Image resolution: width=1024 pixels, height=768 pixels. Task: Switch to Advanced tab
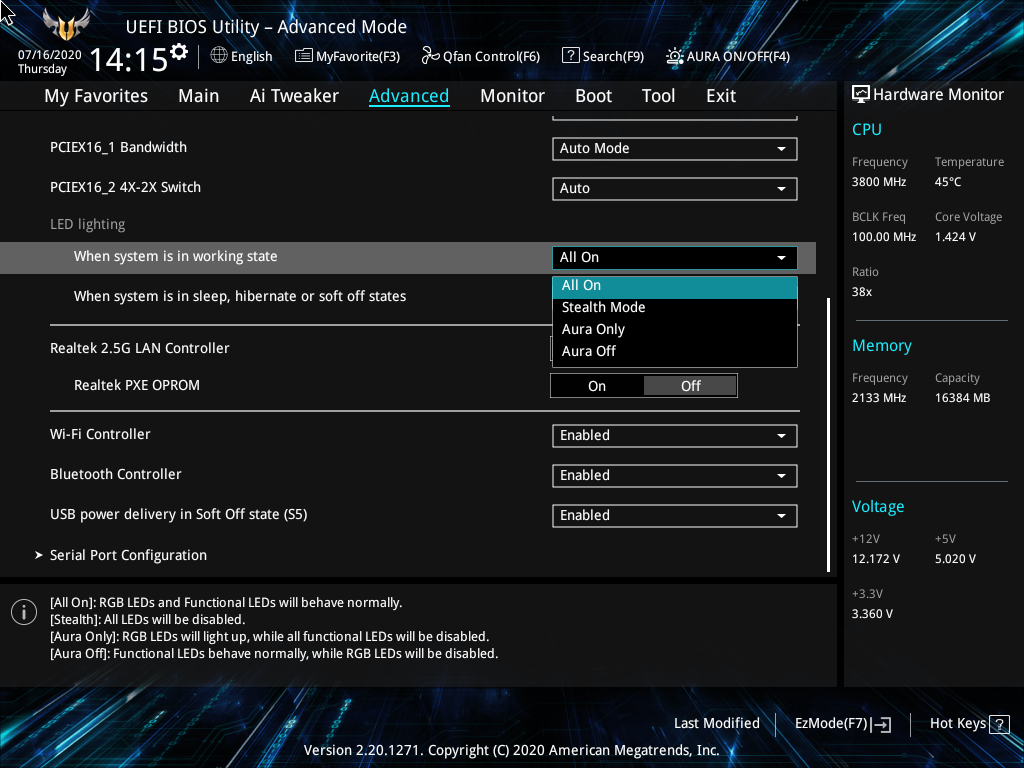409,96
